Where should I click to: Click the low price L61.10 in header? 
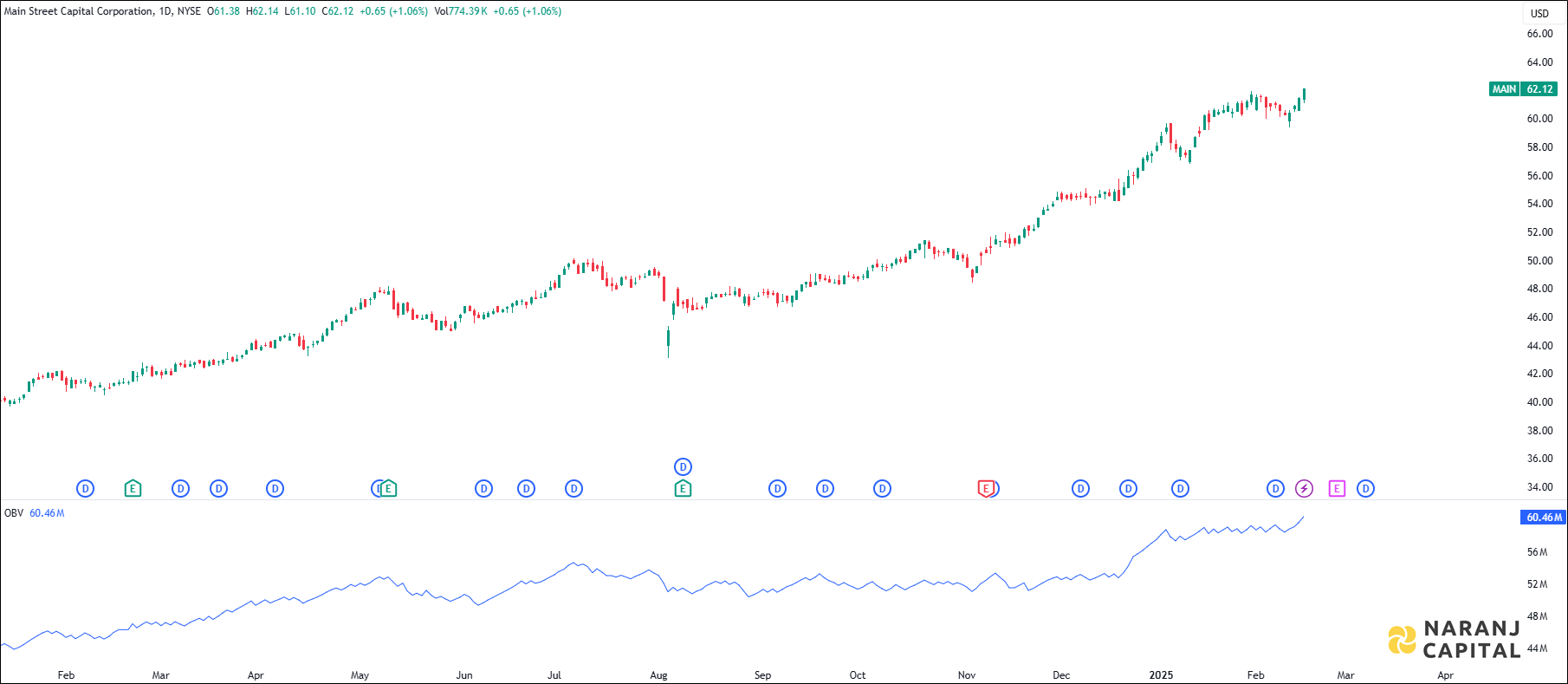(x=300, y=11)
